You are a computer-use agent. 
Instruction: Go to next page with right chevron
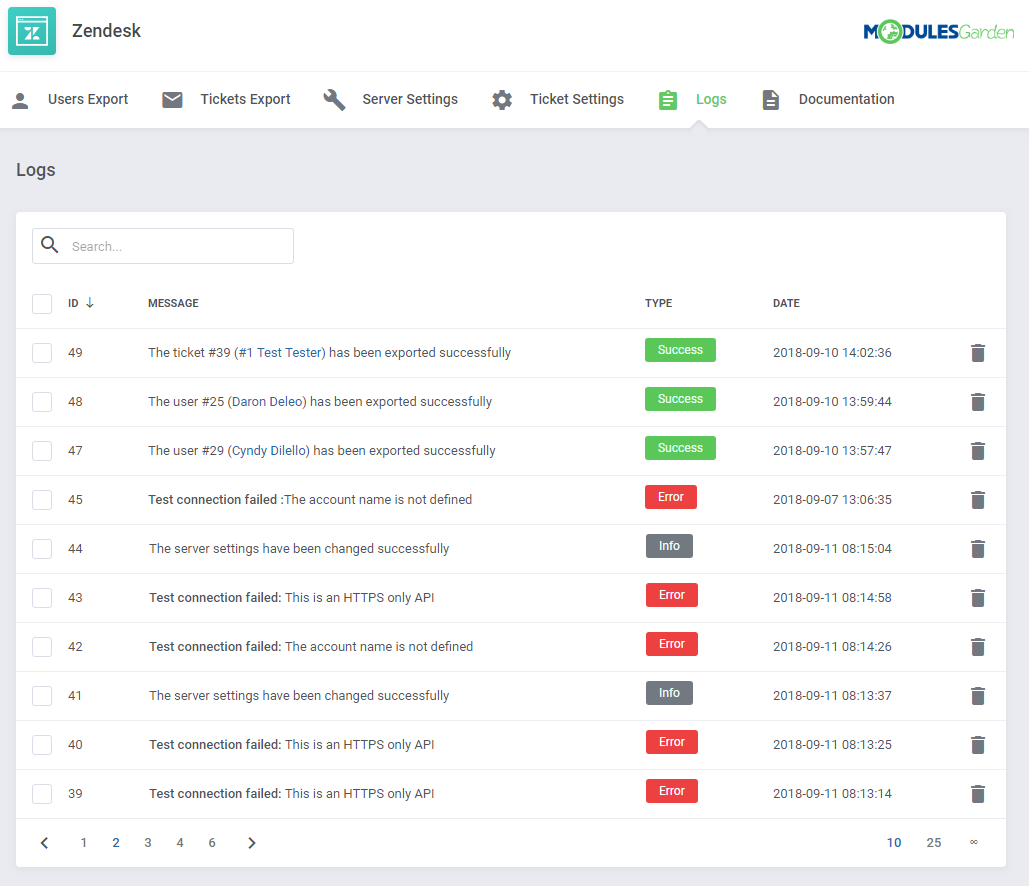click(251, 843)
